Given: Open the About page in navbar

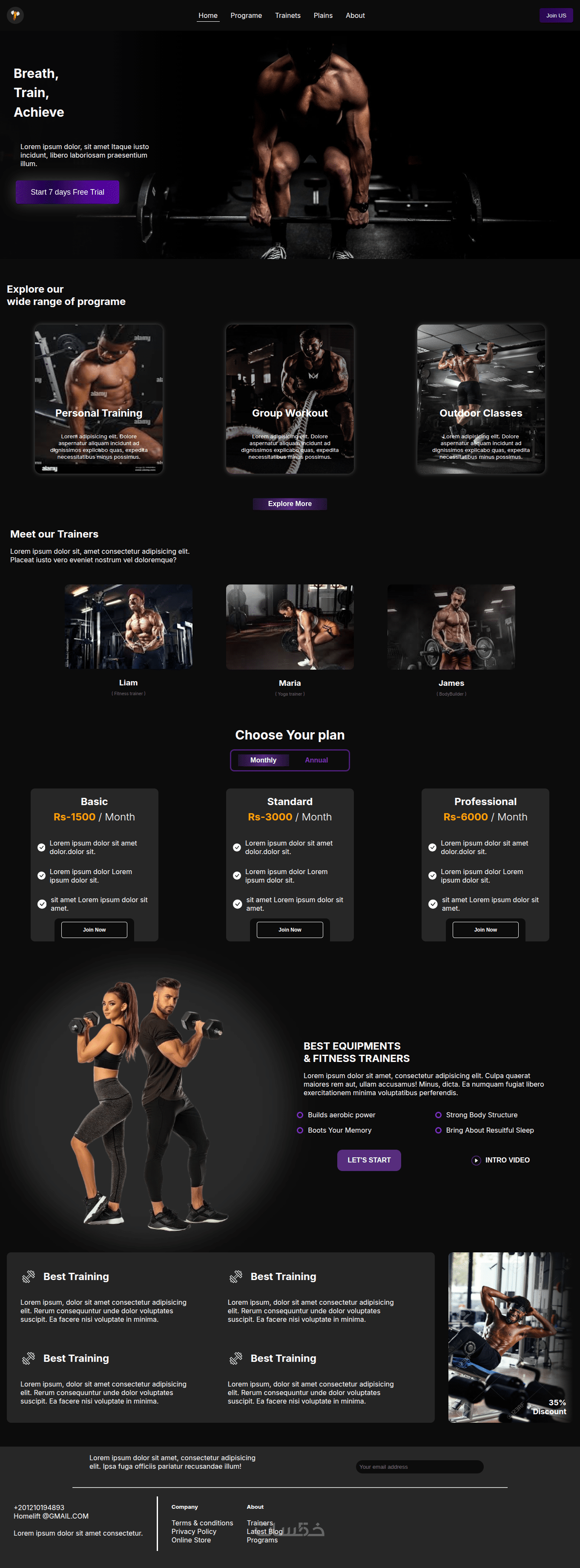Looking at the screenshot, I should point(356,16).
